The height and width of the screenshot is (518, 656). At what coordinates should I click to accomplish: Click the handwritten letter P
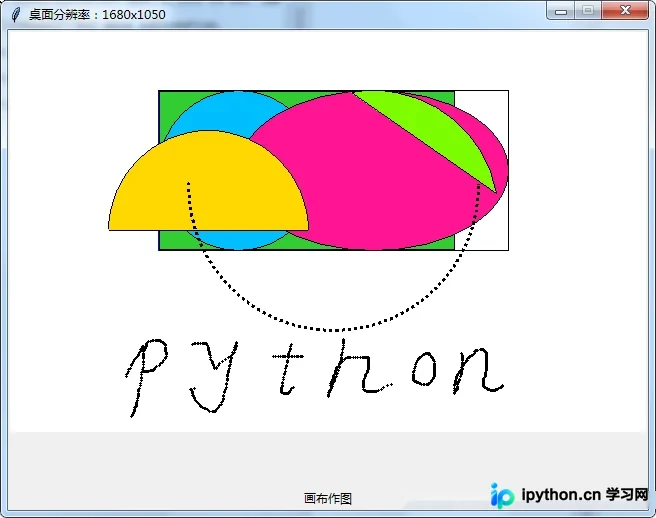point(146,377)
